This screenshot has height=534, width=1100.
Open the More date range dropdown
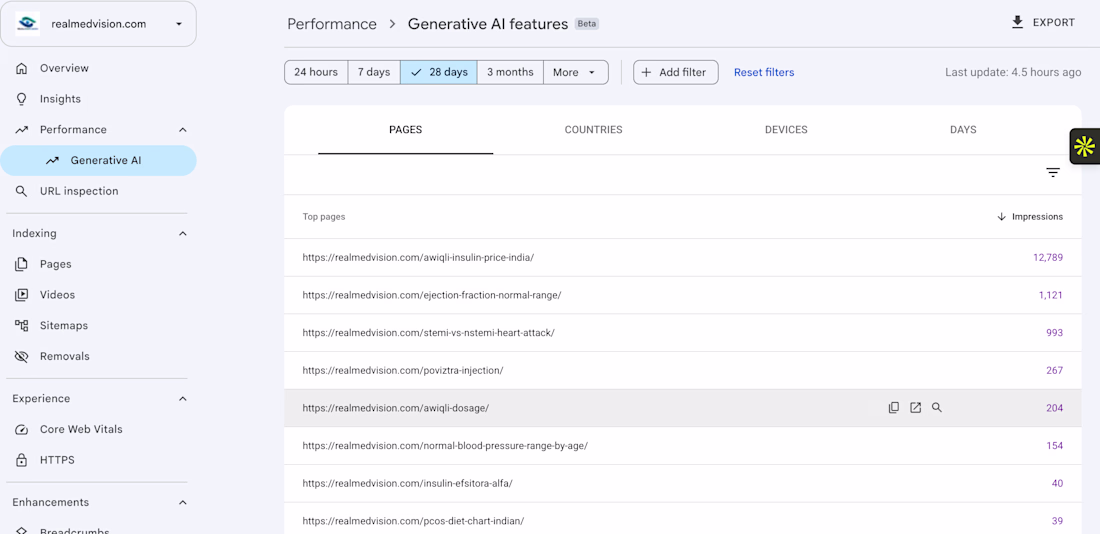tap(575, 72)
